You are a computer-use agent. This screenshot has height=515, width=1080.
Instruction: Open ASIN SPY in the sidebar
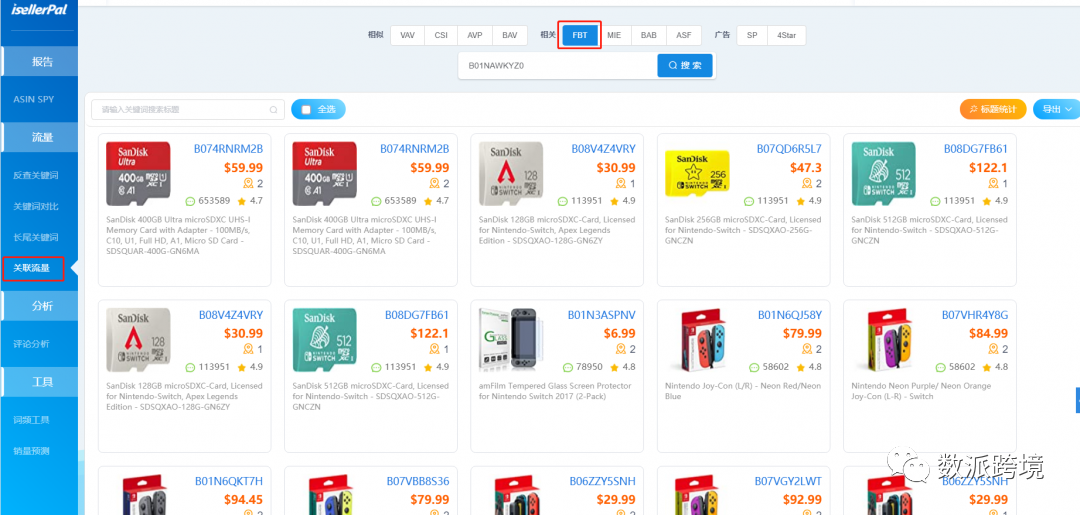(34, 99)
